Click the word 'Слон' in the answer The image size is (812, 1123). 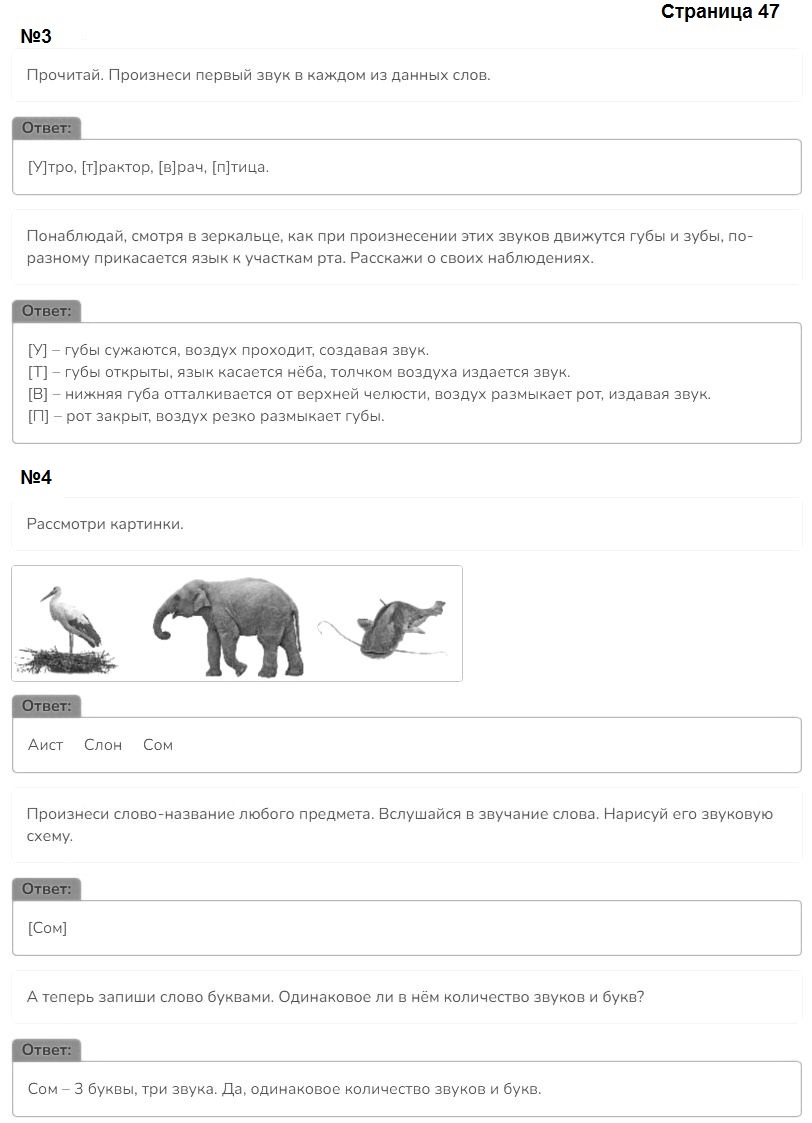(x=103, y=745)
